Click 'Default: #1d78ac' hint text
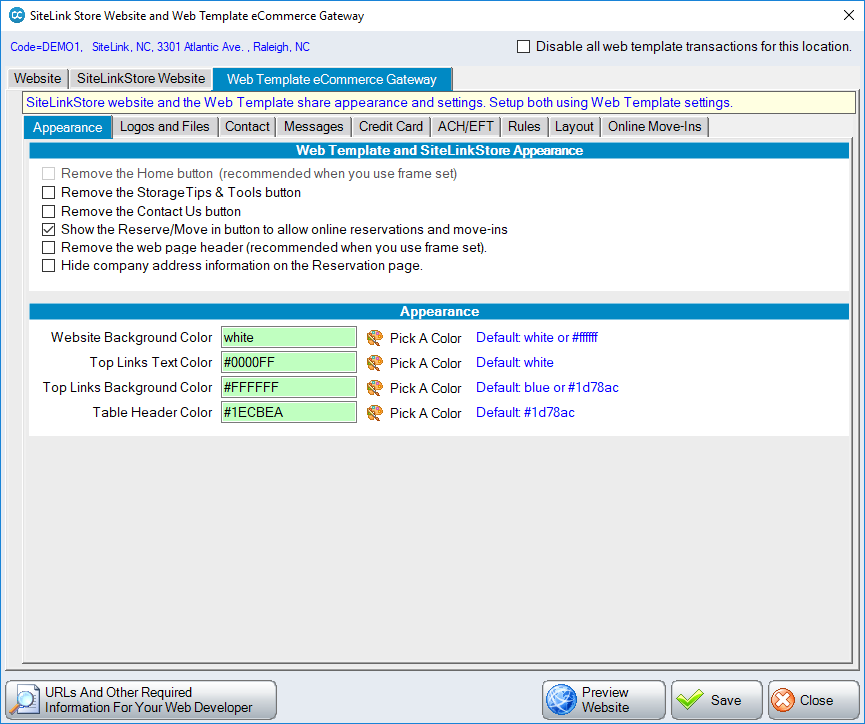This screenshot has height=724, width=865. click(525, 412)
